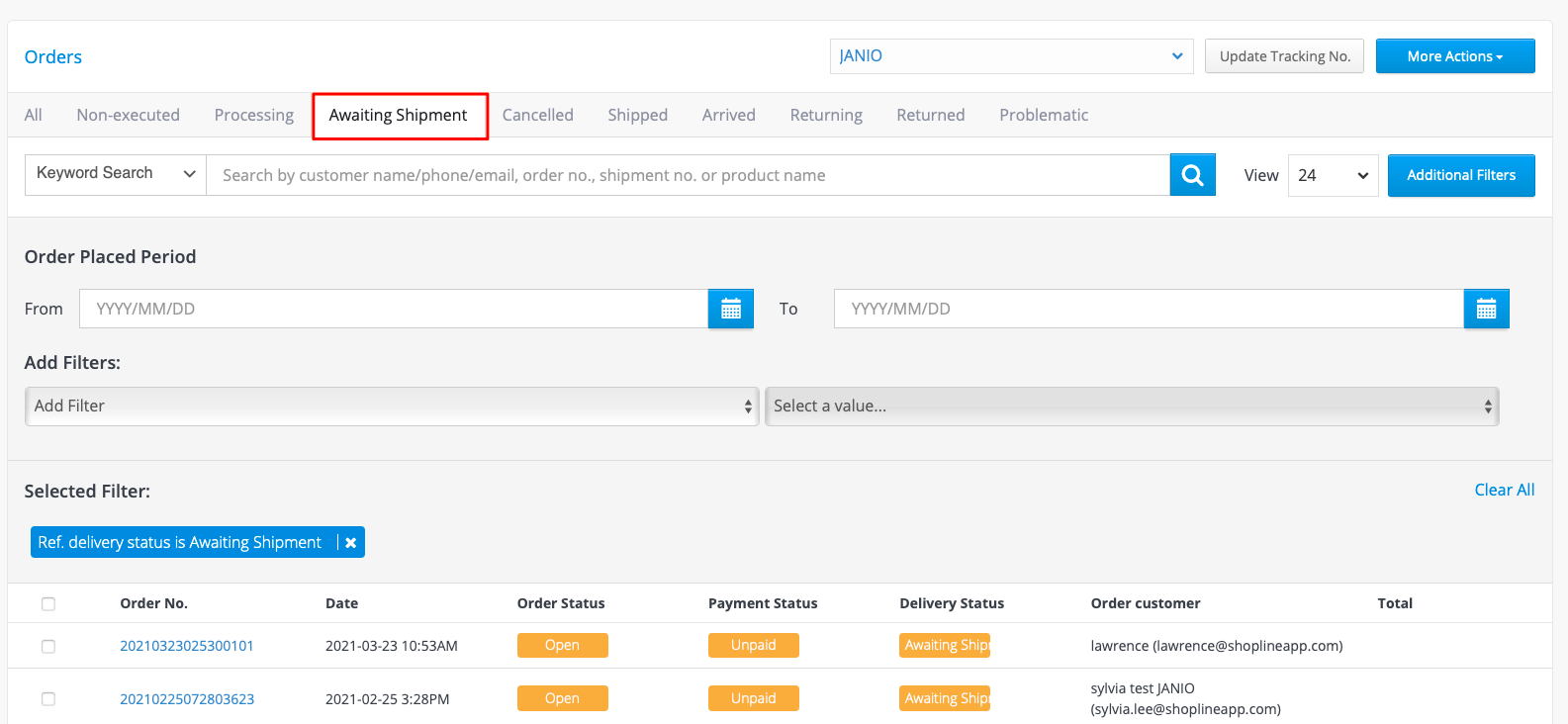Open order 20210225072803623 link
The width and height of the screenshot is (1568, 724).
click(x=187, y=698)
